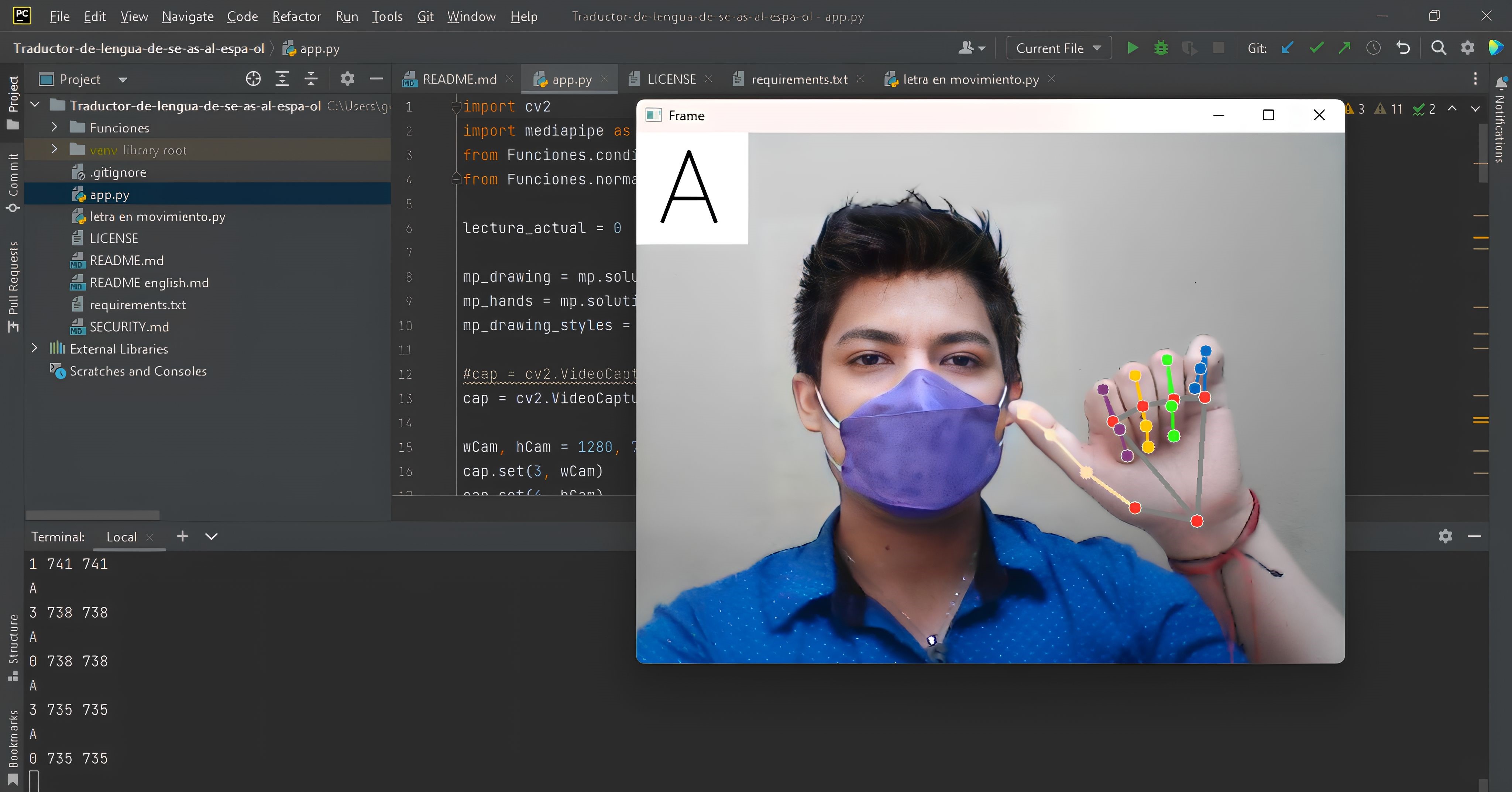Click Collapse All in Project panel

click(x=311, y=79)
